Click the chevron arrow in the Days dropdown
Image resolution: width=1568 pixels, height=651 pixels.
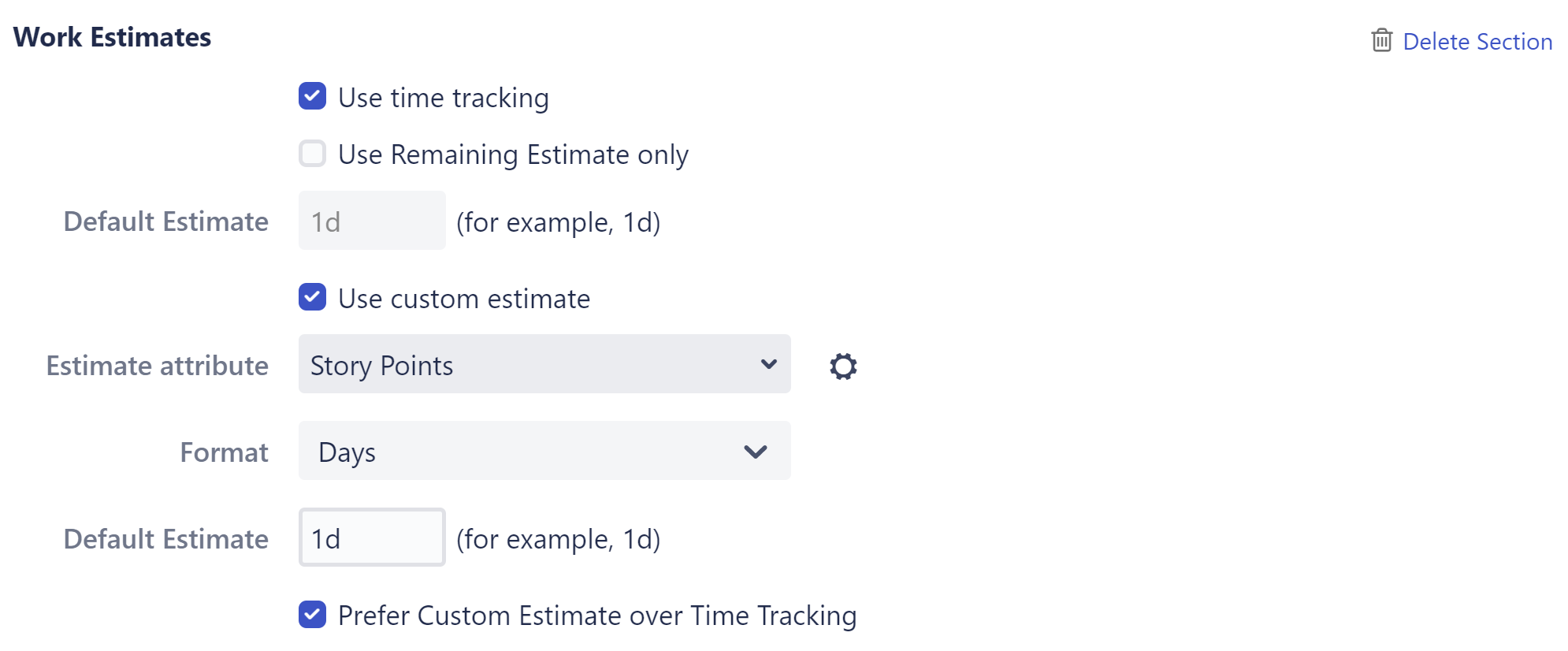755,452
